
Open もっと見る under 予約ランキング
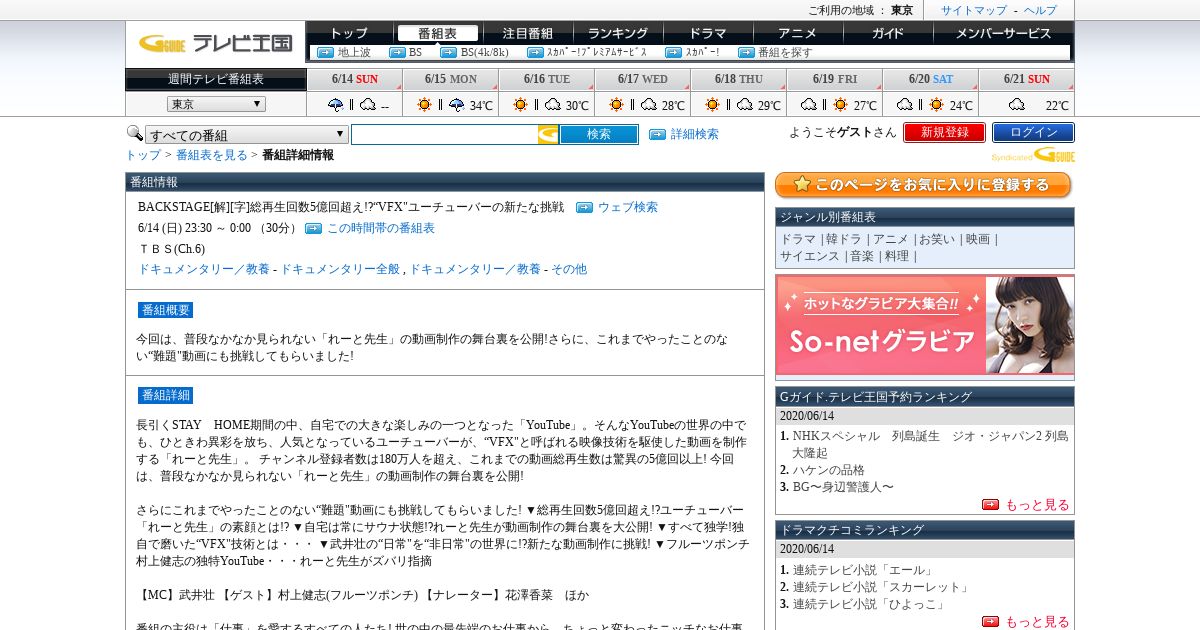click(1037, 505)
